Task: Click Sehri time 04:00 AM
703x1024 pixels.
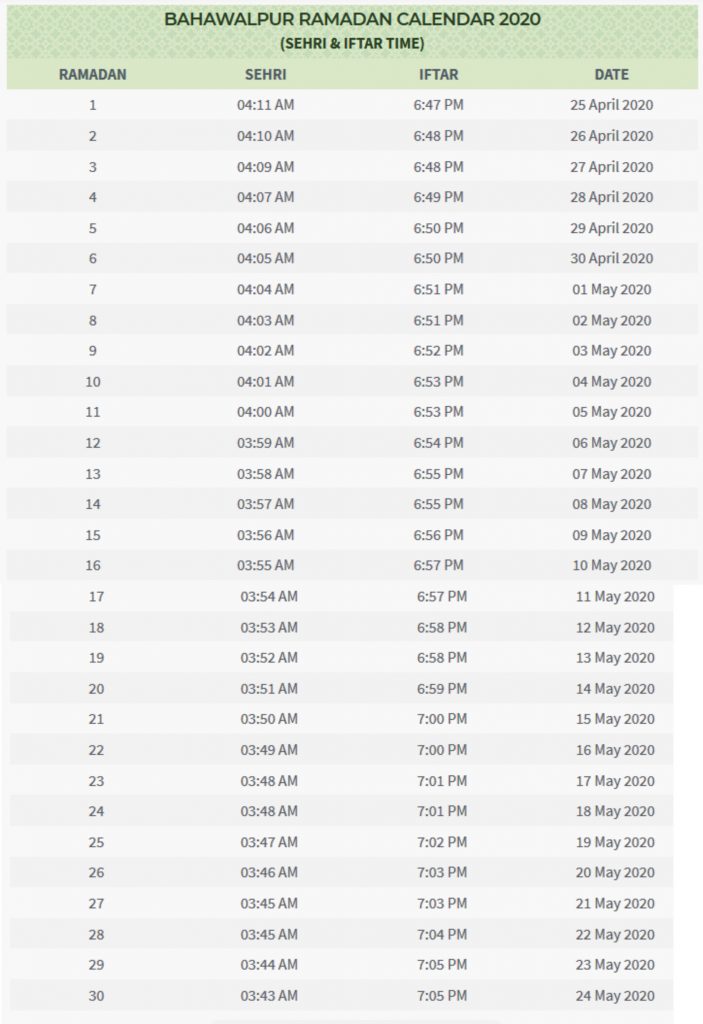Action: point(266,412)
